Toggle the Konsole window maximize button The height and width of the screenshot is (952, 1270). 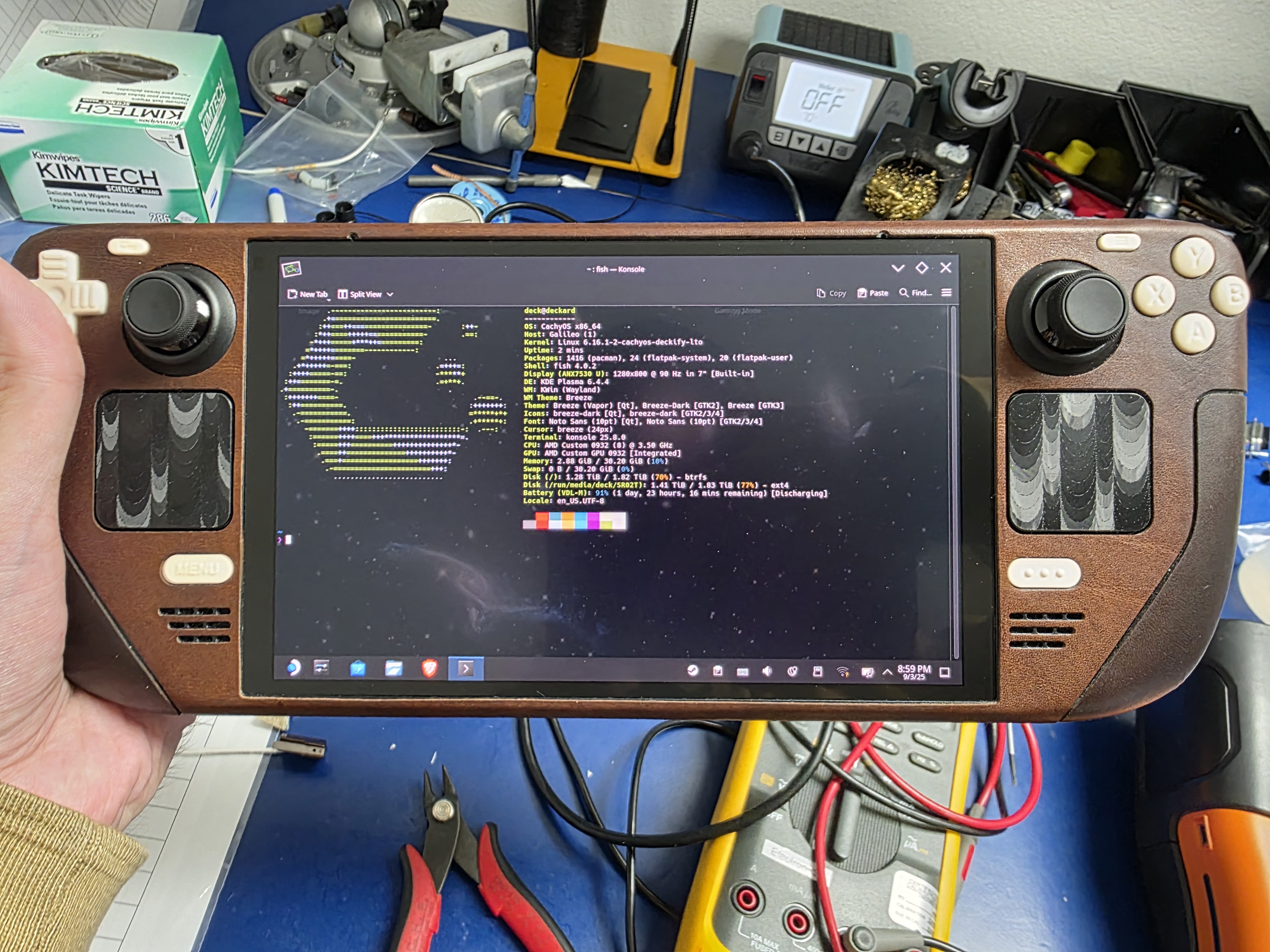point(922,268)
